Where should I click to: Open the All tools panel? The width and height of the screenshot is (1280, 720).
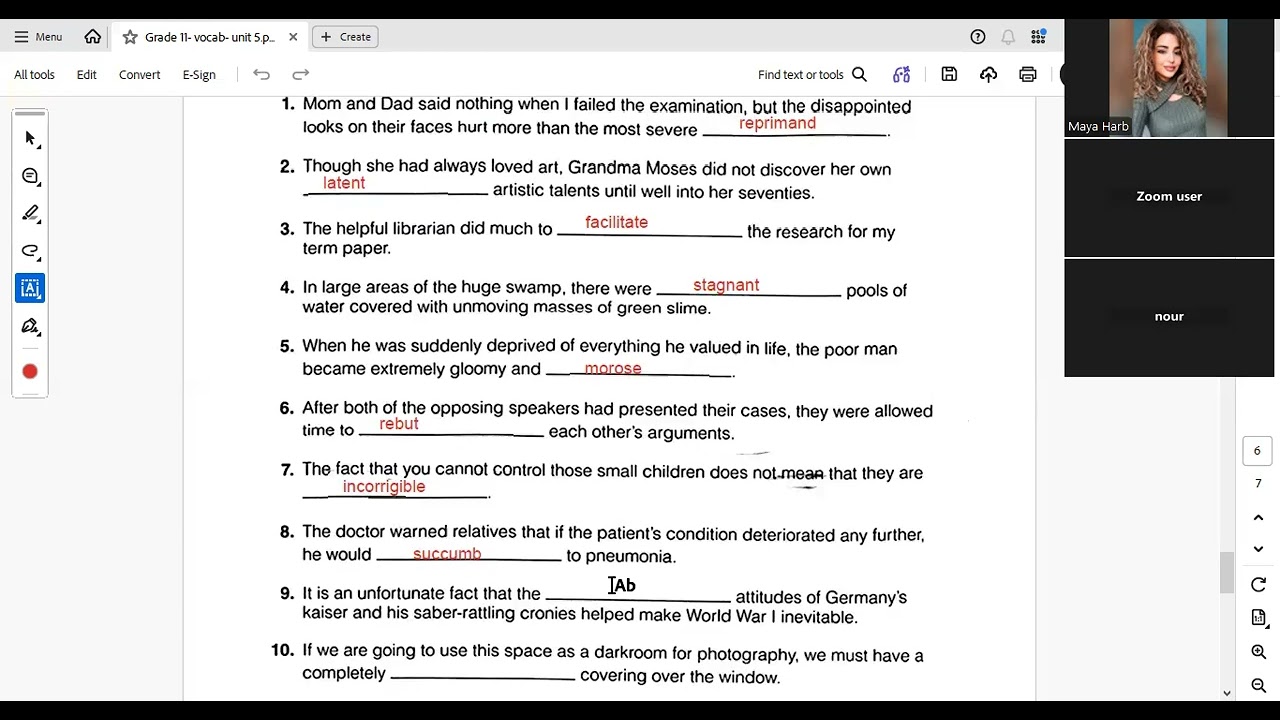34,75
